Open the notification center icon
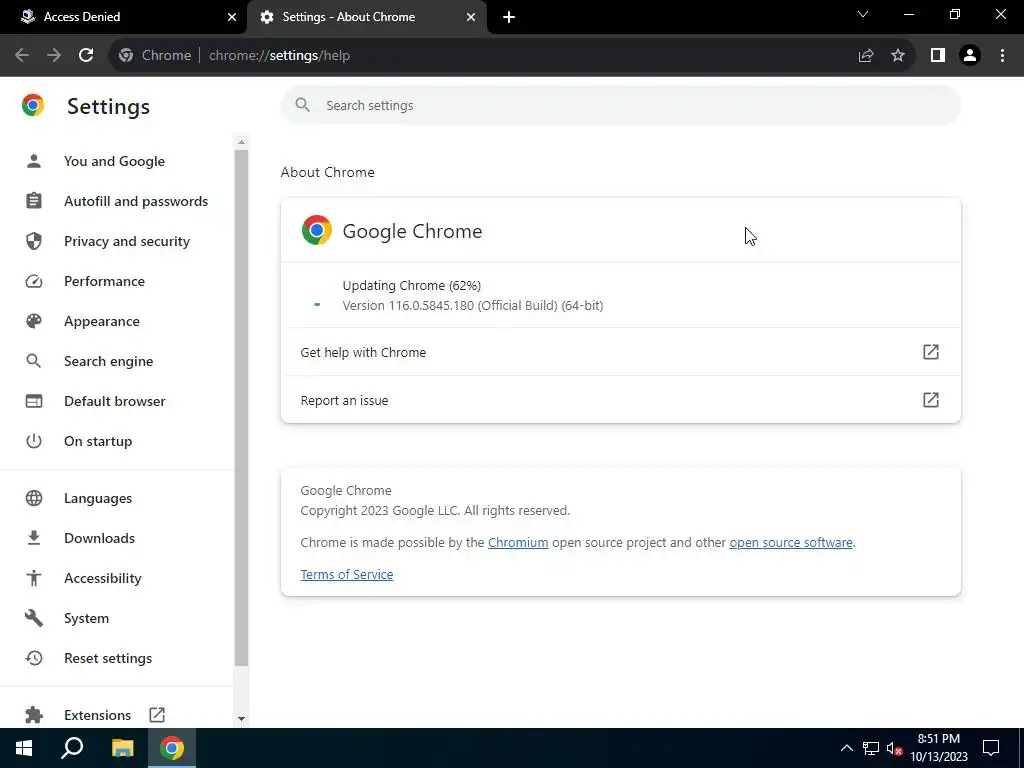 [991, 748]
